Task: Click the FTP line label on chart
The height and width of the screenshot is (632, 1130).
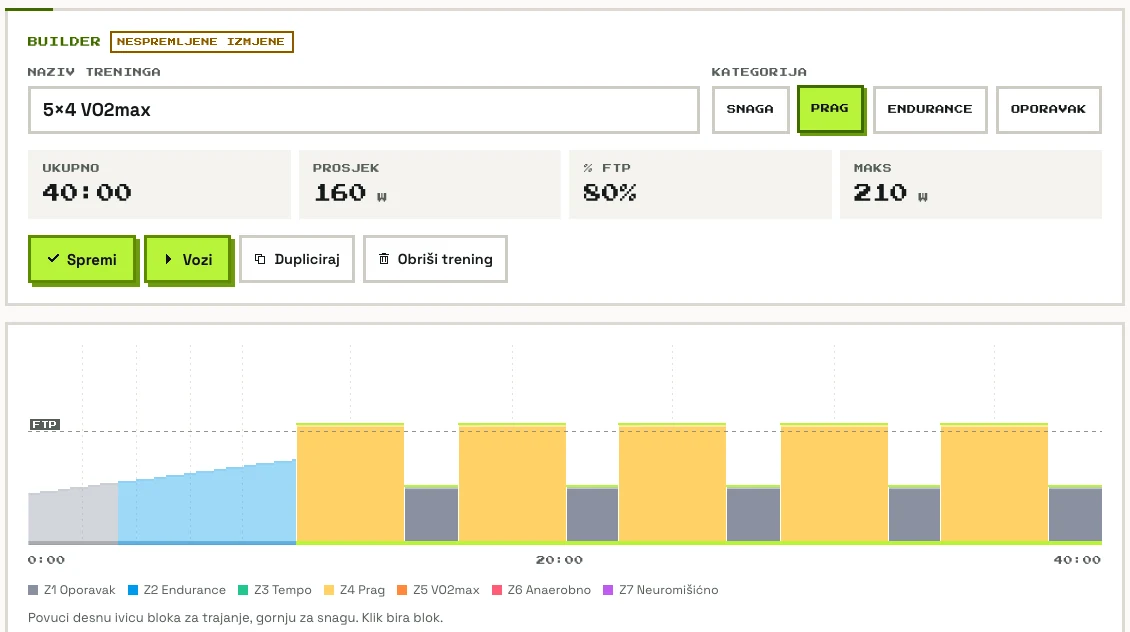Action: tap(45, 424)
